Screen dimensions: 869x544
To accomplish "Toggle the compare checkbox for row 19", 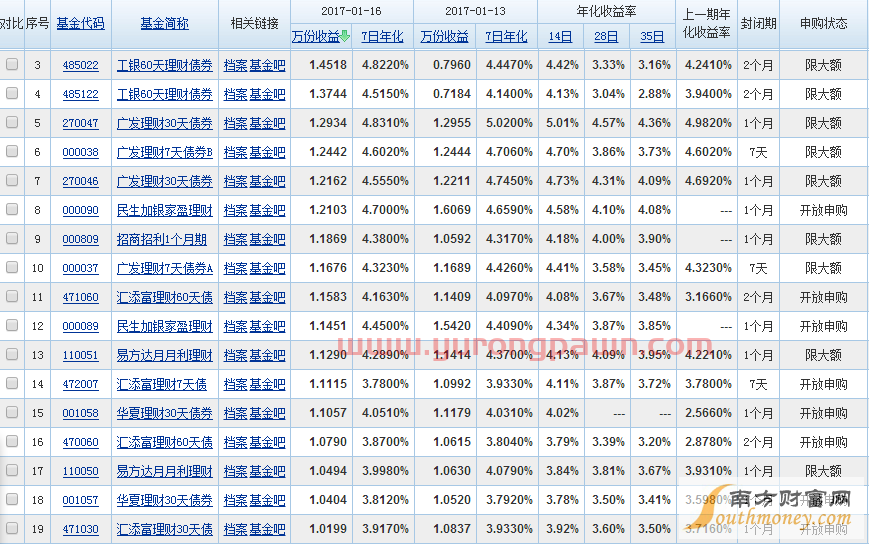I will [x=12, y=528].
